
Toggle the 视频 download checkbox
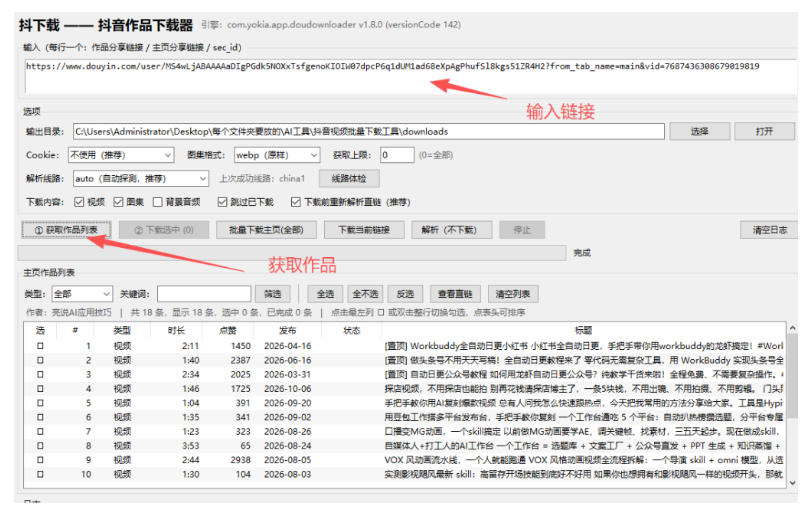(x=79, y=202)
